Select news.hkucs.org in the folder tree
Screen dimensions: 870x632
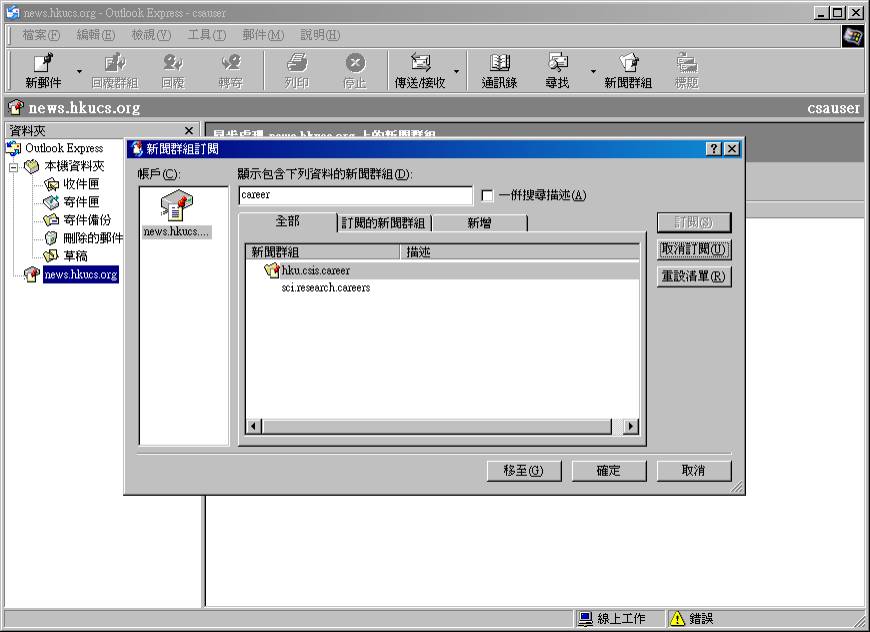tap(81, 274)
